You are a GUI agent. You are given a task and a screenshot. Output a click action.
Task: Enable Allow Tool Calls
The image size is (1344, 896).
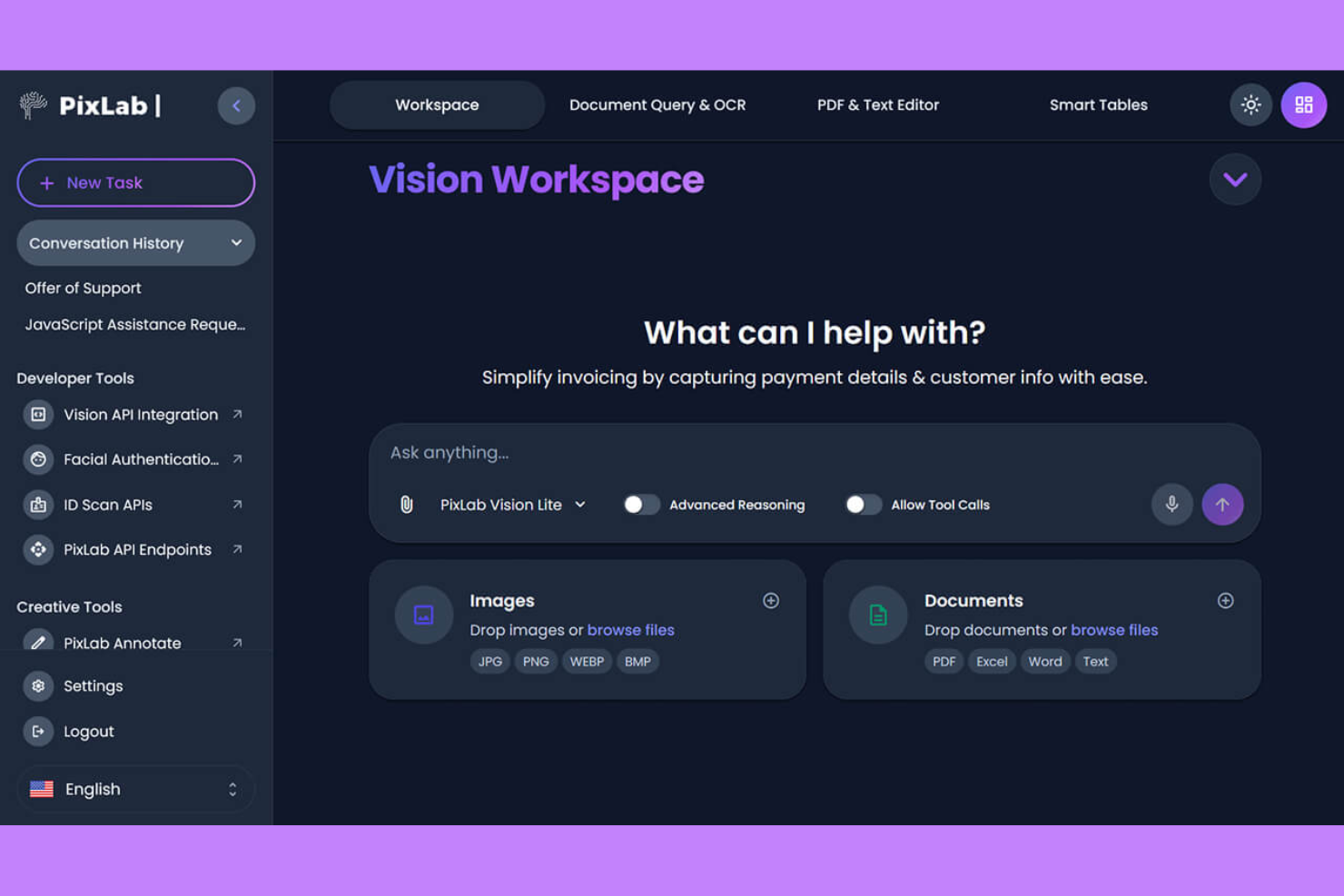863,505
